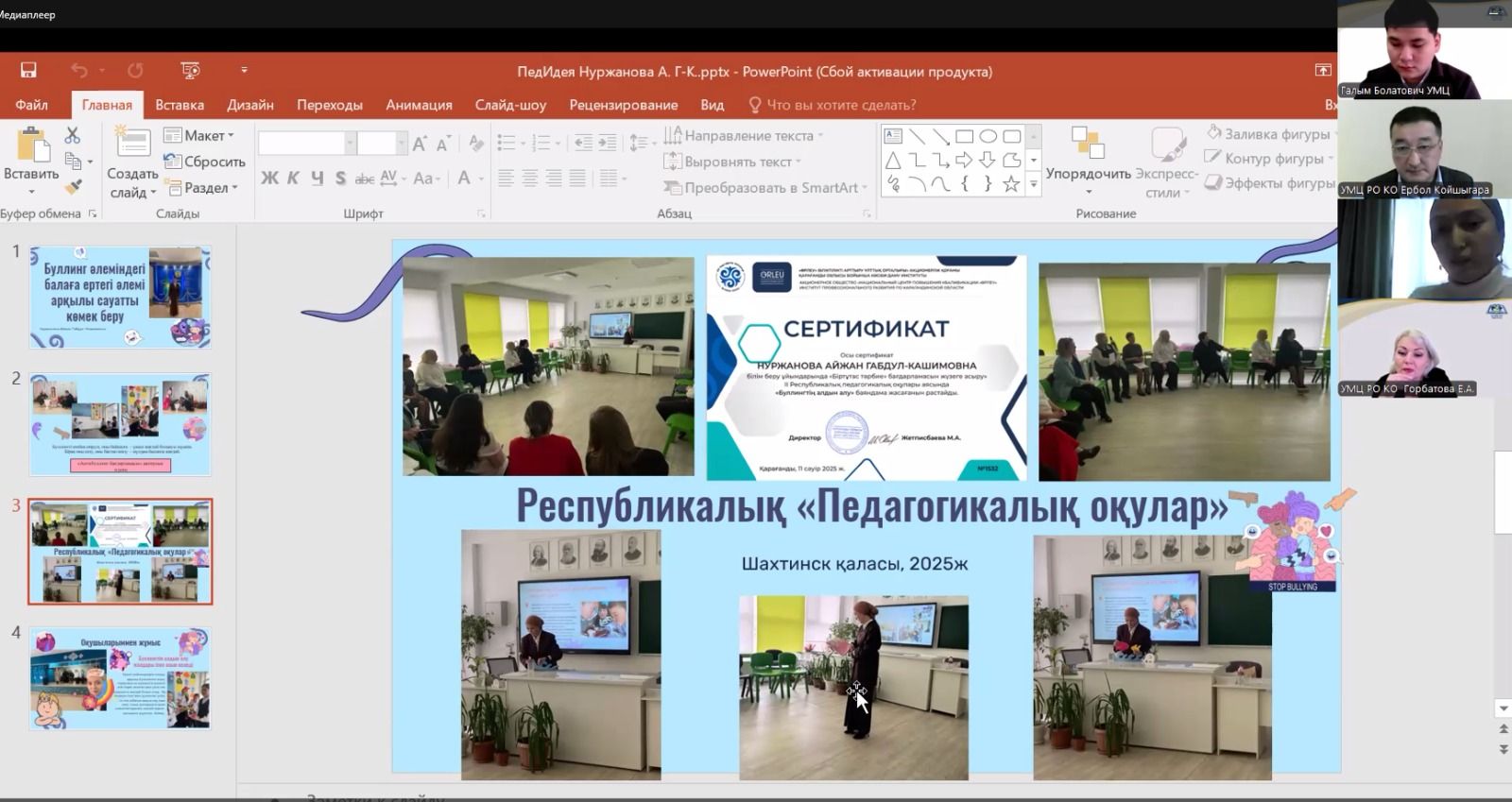Open the Макет layout dropdown
Image resolution: width=1512 pixels, height=802 pixels.
tap(199, 136)
